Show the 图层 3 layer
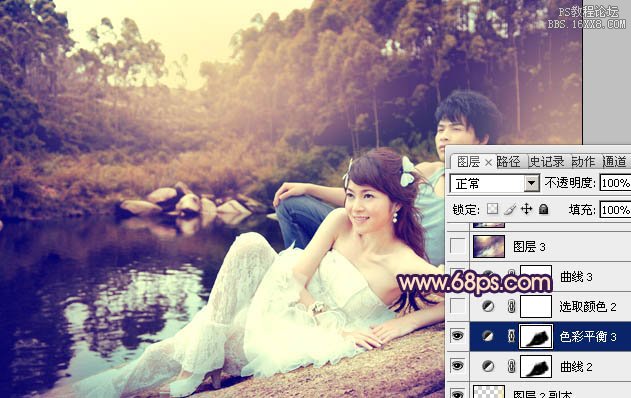The height and width of the screenshot is (398, 631). click(x=458, y=246)
